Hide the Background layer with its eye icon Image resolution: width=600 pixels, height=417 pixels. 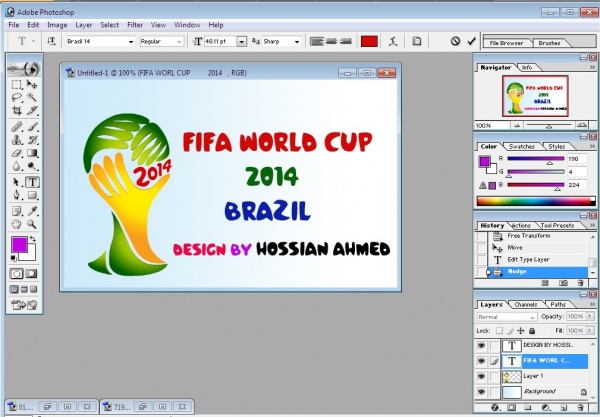(x=483, y=391)
